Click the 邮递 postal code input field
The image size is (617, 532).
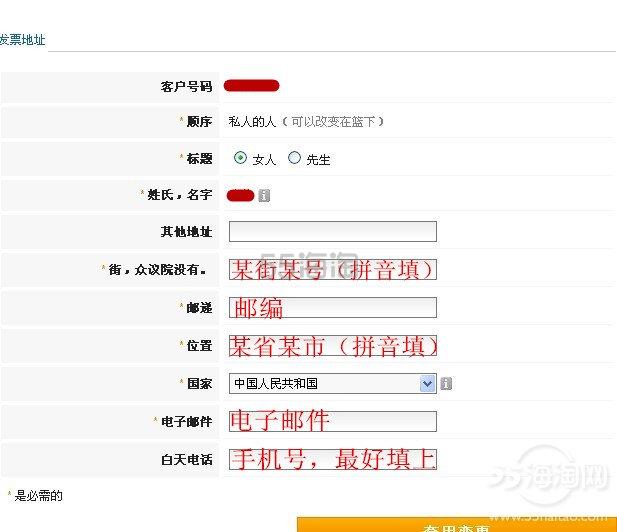click(x=333, y=307)
